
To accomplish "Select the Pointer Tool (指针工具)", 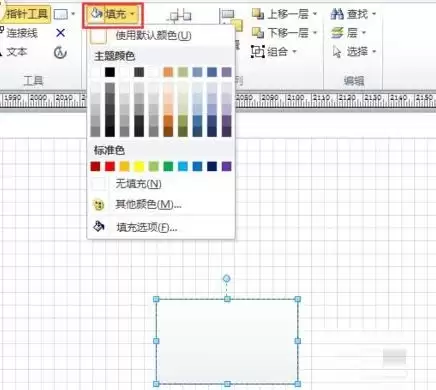I will (26, 14).
